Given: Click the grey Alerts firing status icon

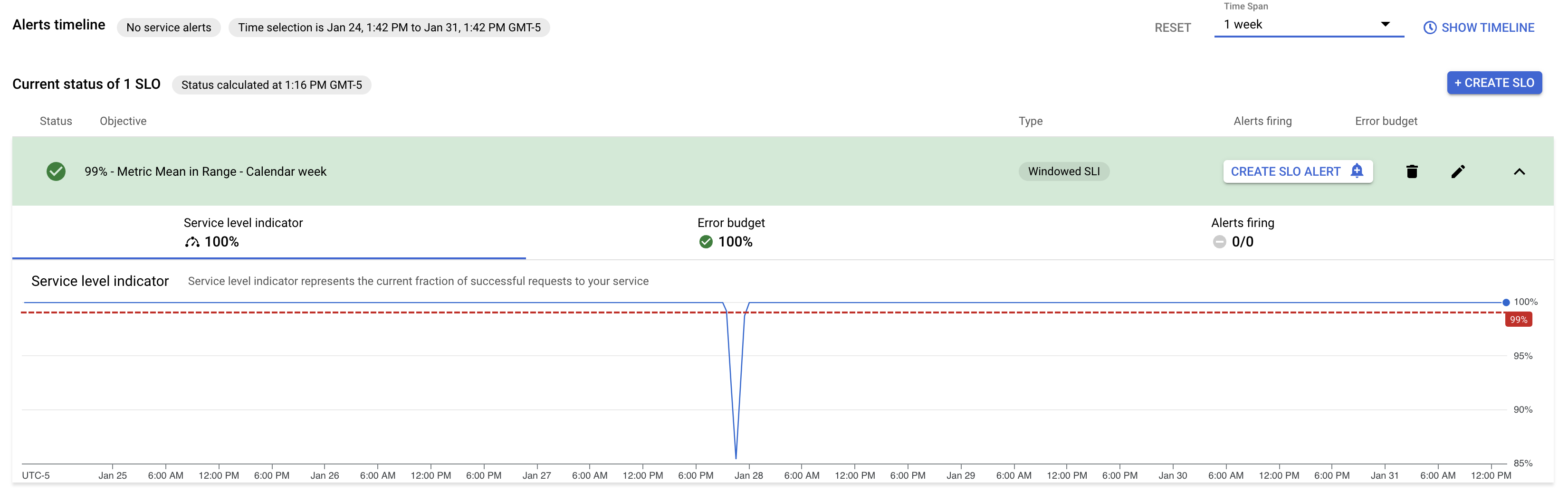Looking at the screenshot, I should pos(1219,242).
